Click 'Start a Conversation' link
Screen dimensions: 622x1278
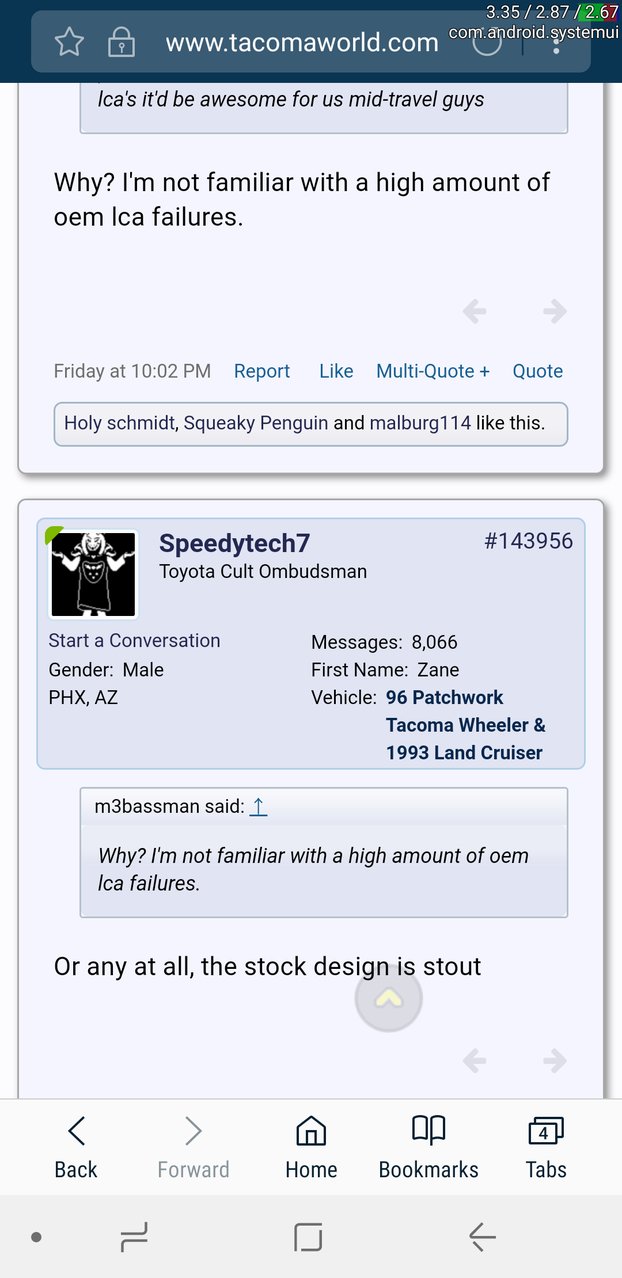[134, 641]
